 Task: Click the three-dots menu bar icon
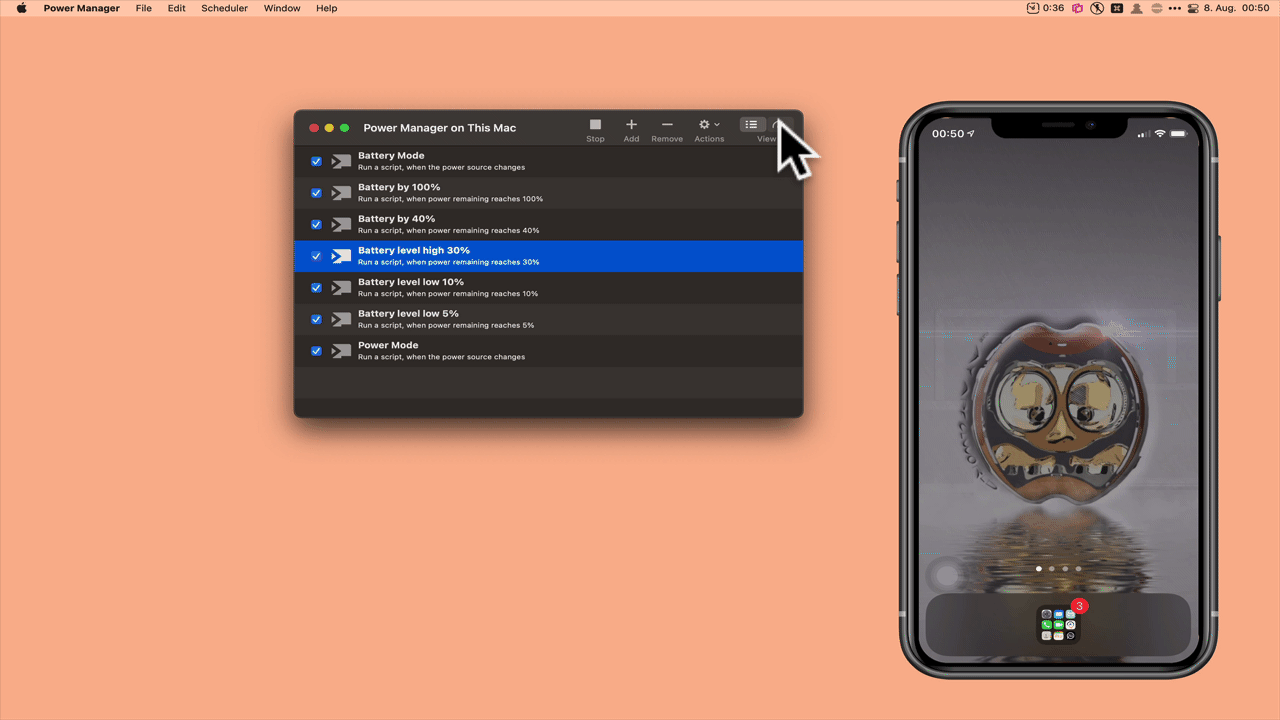point(1175,8)
